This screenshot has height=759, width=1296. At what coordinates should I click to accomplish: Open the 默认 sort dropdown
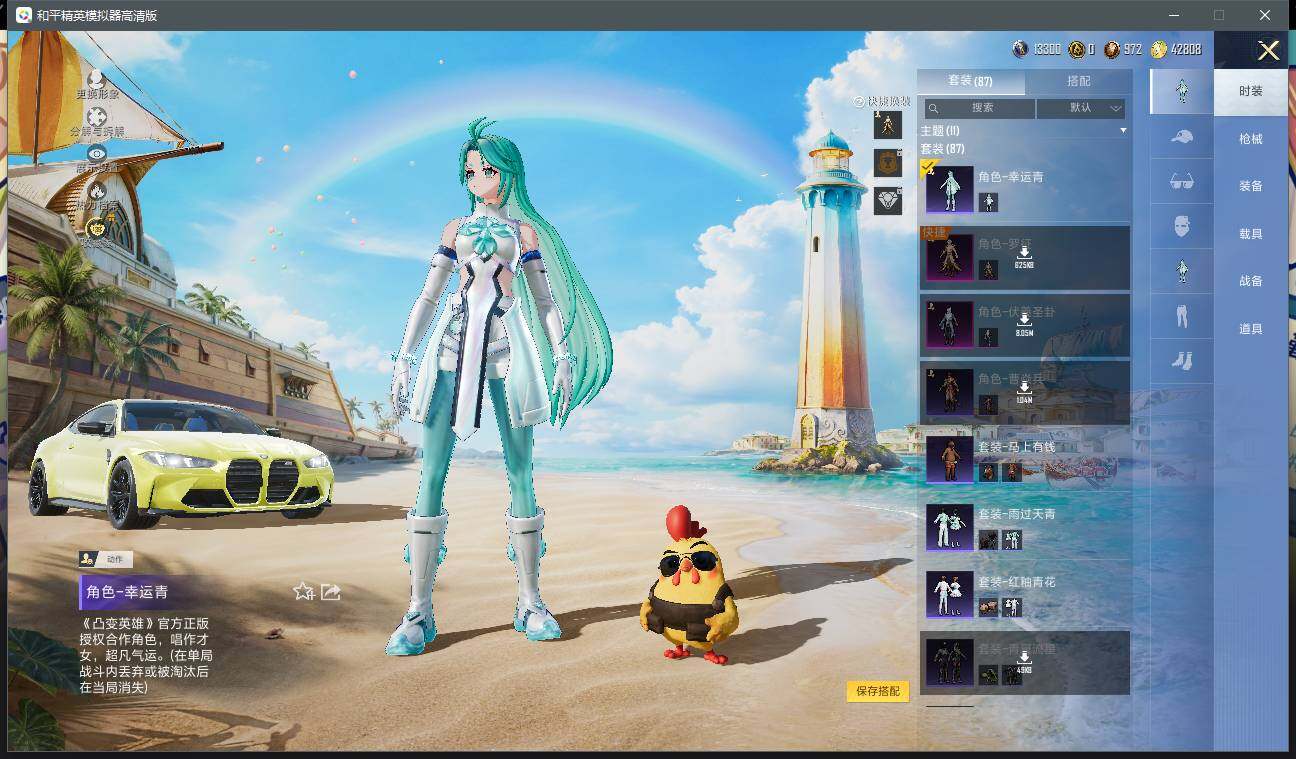pyautogui.click(x=1081, y=108)
